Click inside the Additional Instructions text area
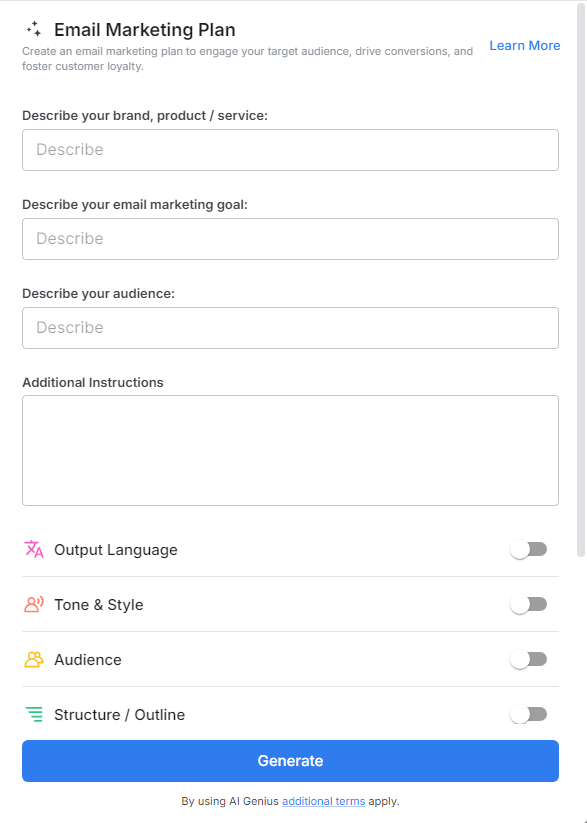This screenshot has width=587, height=823. (x=290, y=449)
